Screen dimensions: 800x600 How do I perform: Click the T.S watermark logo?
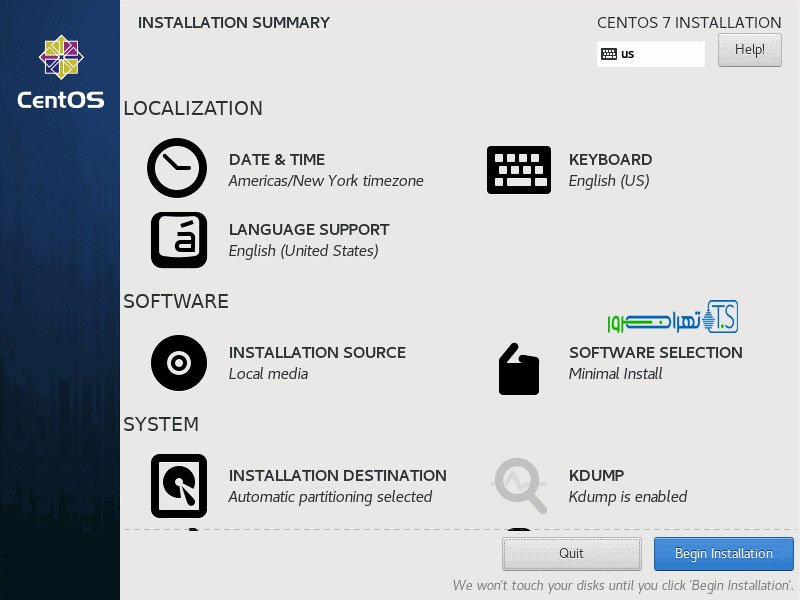672,318
